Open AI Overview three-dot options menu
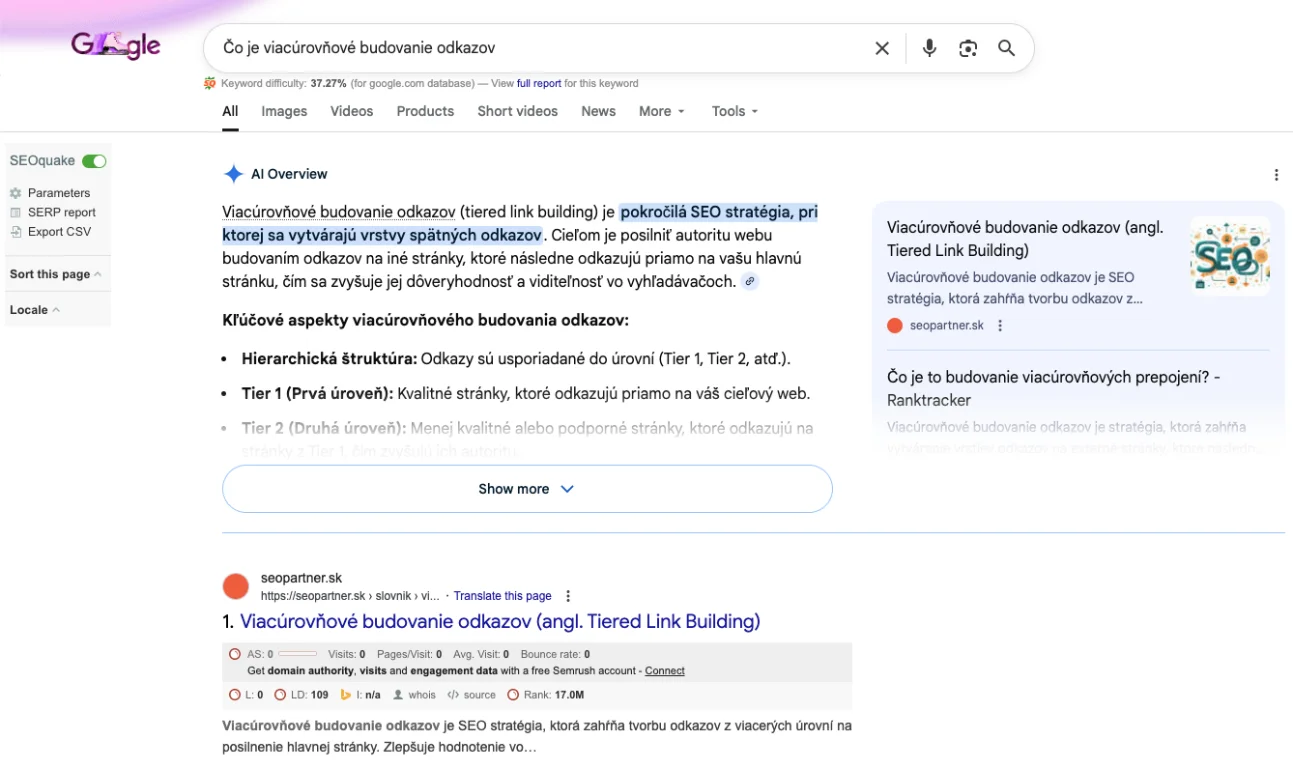1293x768 pixels. tap(1276, 175)
